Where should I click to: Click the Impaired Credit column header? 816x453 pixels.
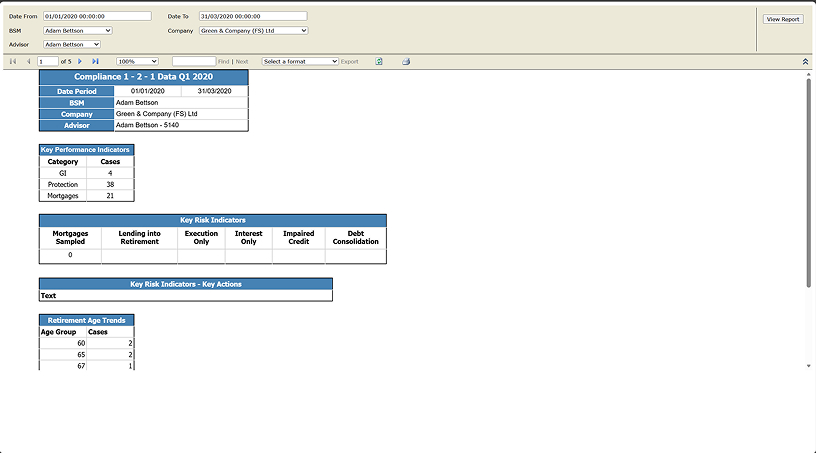pyautogui.click(x=299, y=238)
